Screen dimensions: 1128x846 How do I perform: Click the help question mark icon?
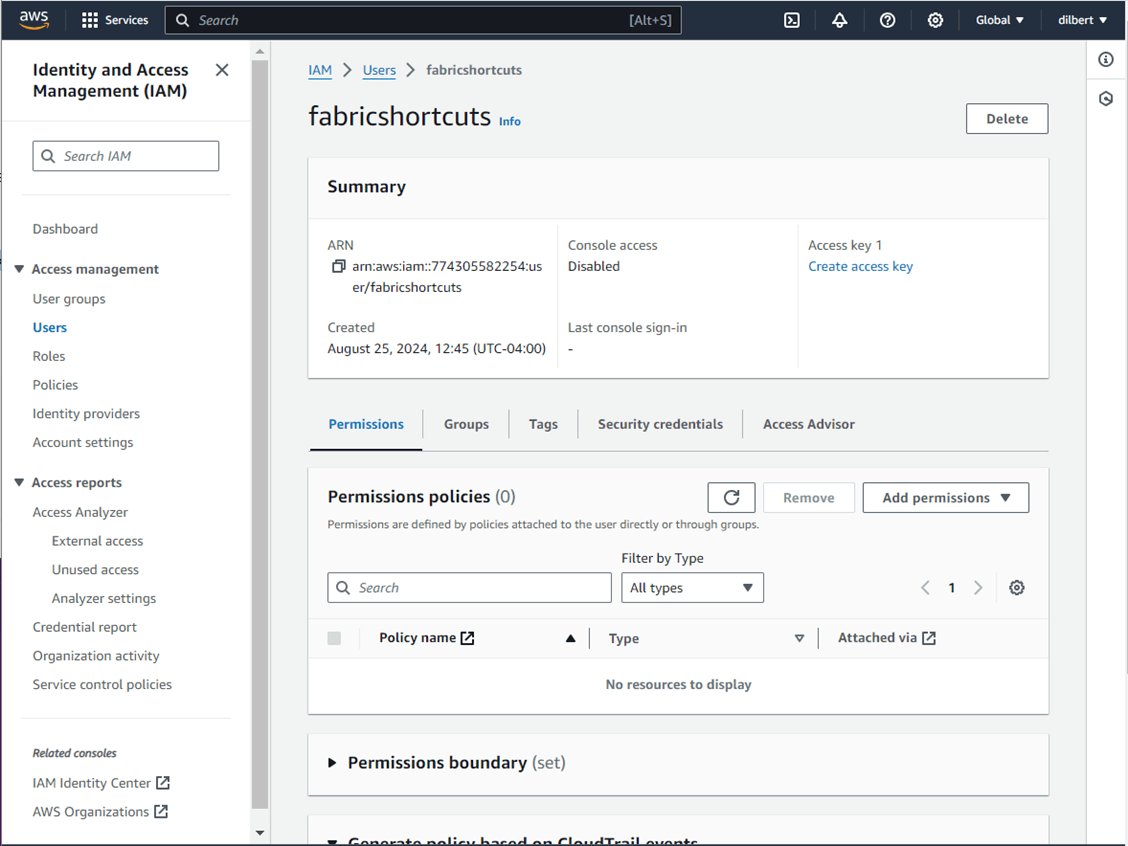pos(887,20)
